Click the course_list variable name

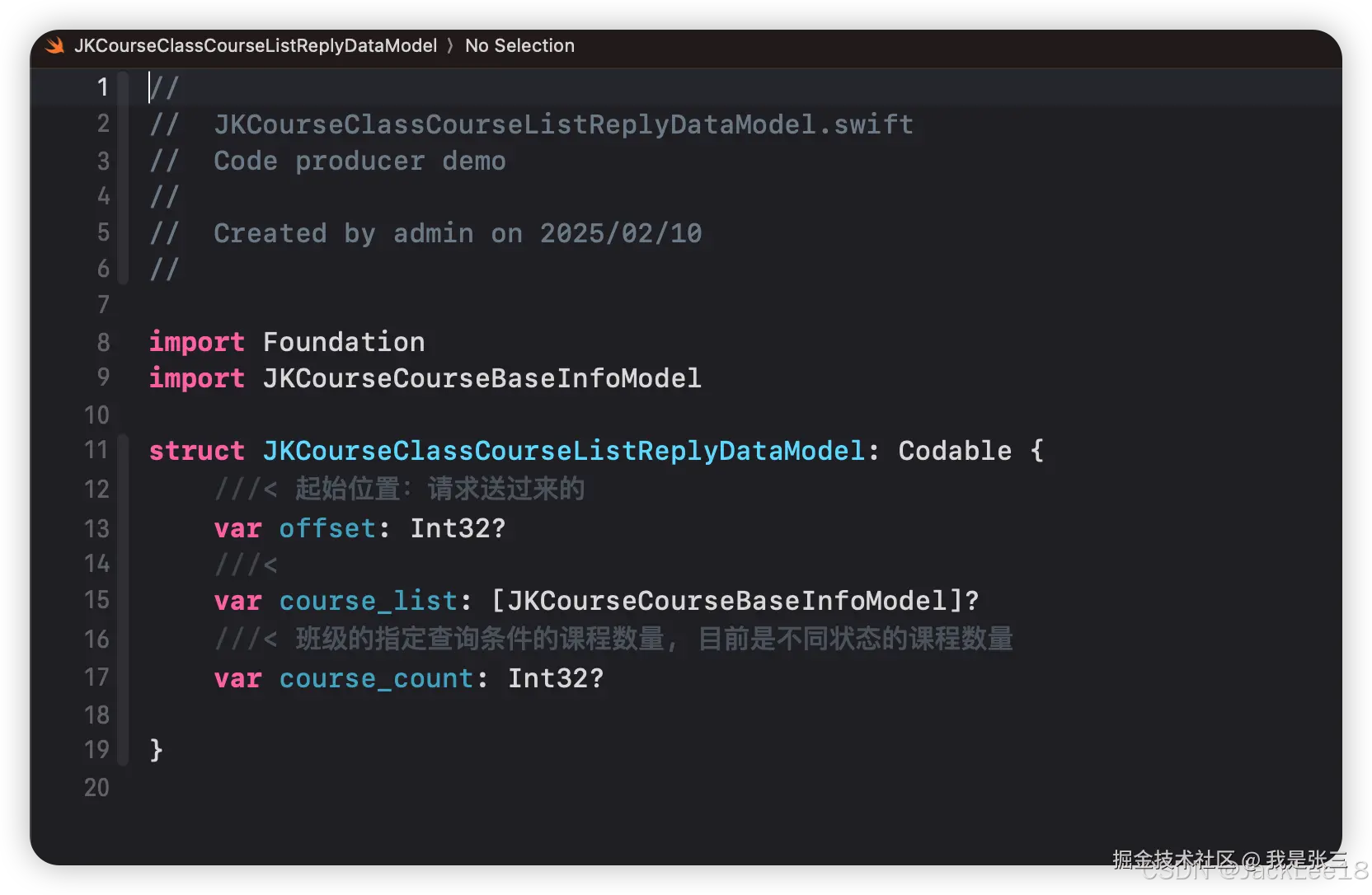[368, 601]
